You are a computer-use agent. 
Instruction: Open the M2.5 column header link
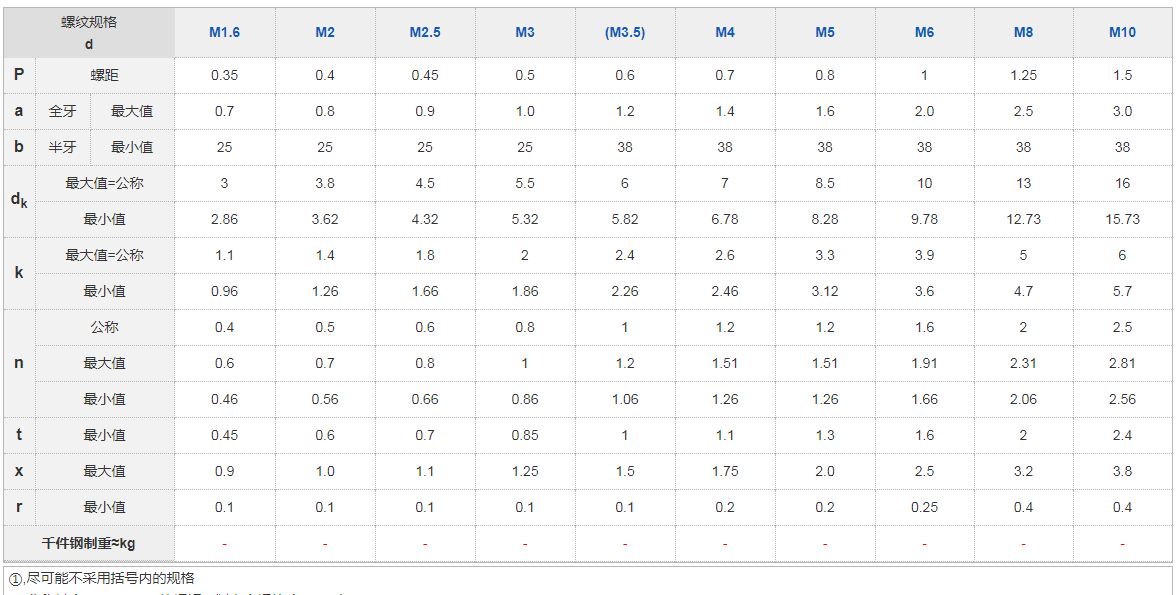(x=425, y=32)
